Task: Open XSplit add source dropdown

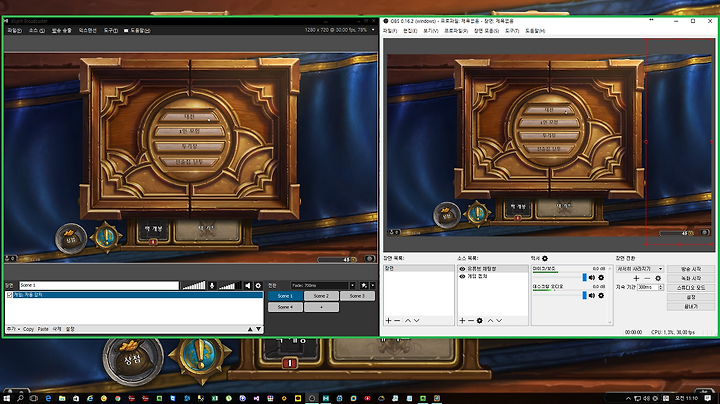Action: (13, 329)
